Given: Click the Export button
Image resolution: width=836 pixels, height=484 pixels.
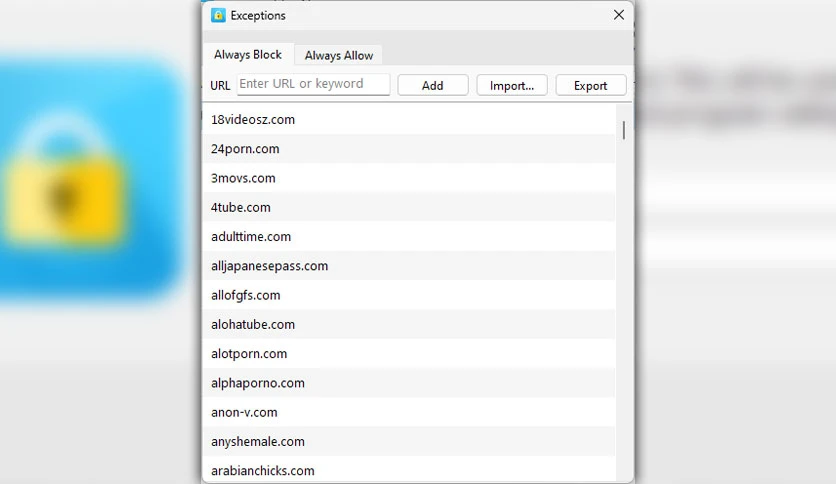Looking at the screenshot, I should pos(591,85).
